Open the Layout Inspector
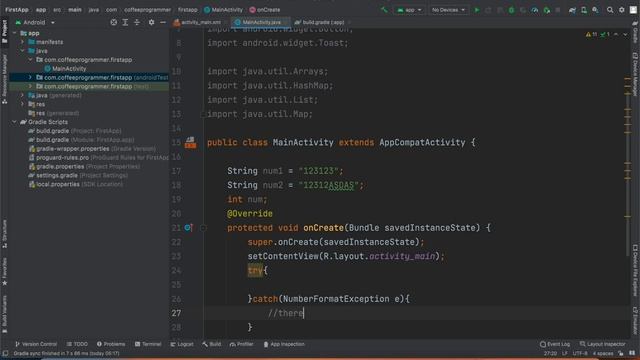The width and height of the screenshot is (640, 360). pyautogui.click(x=602, y=344)
